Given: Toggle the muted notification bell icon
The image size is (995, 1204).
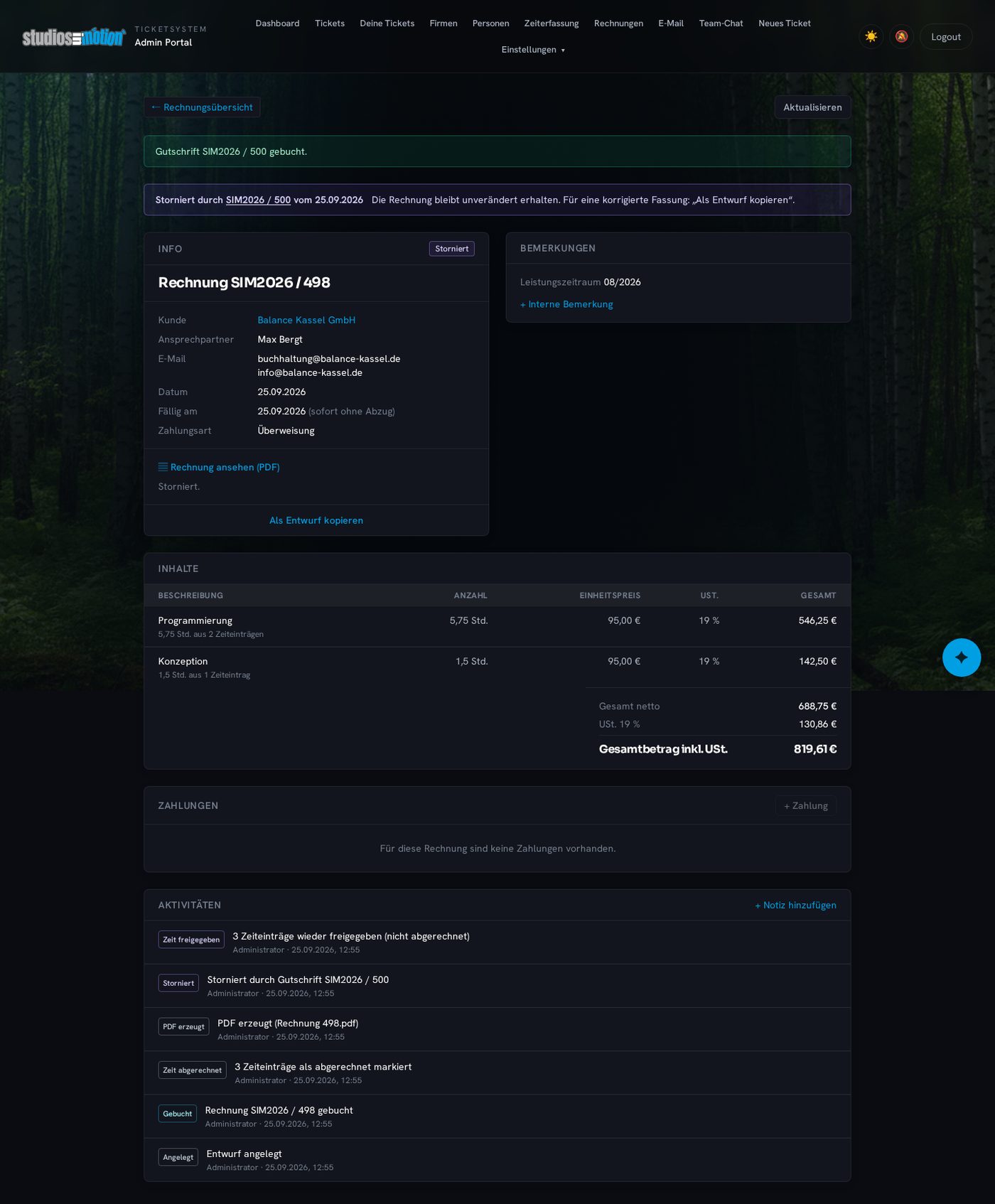Looking at the screenshot, I should pyautogui.click(x=901, y=36).
